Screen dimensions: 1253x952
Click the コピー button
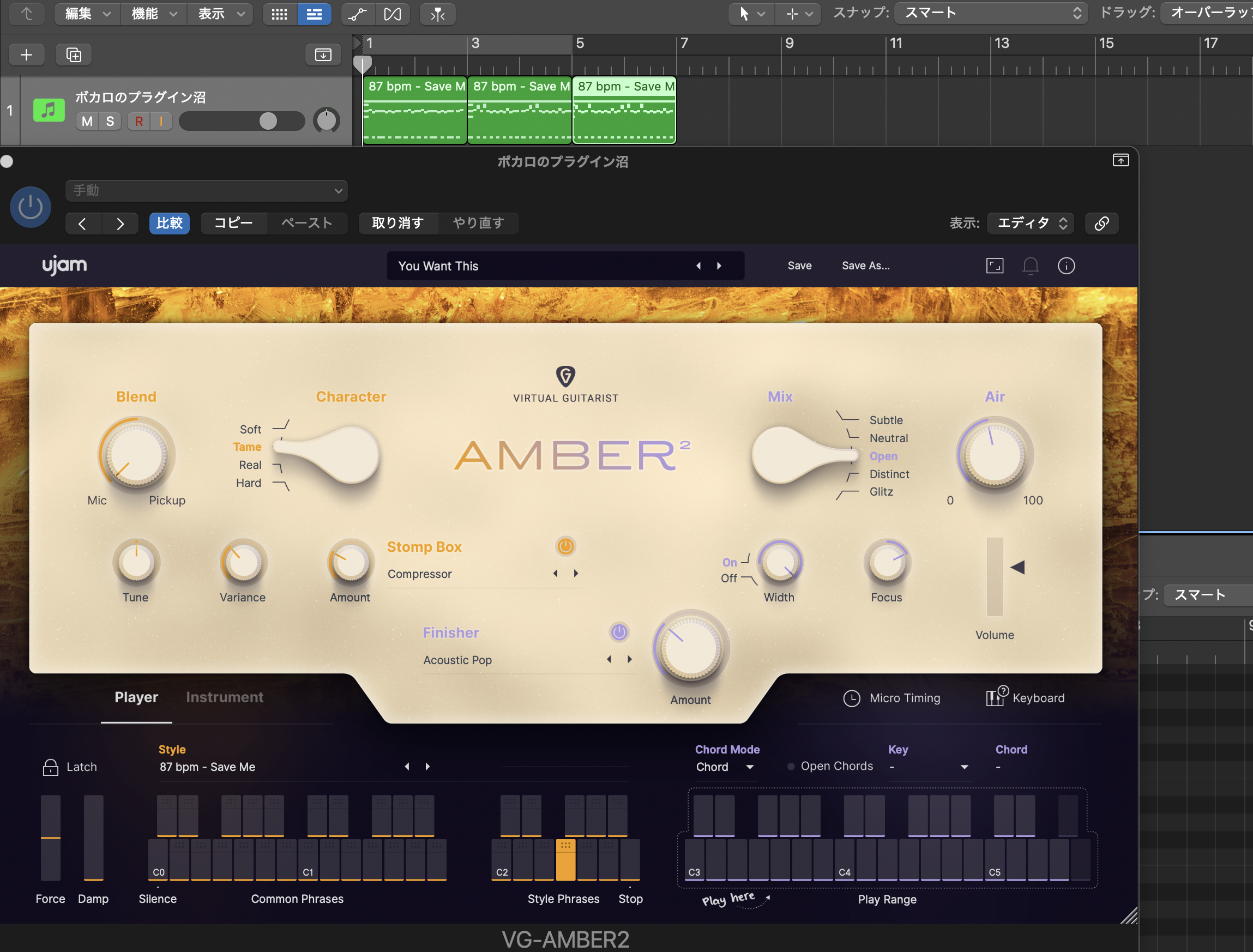233,223
